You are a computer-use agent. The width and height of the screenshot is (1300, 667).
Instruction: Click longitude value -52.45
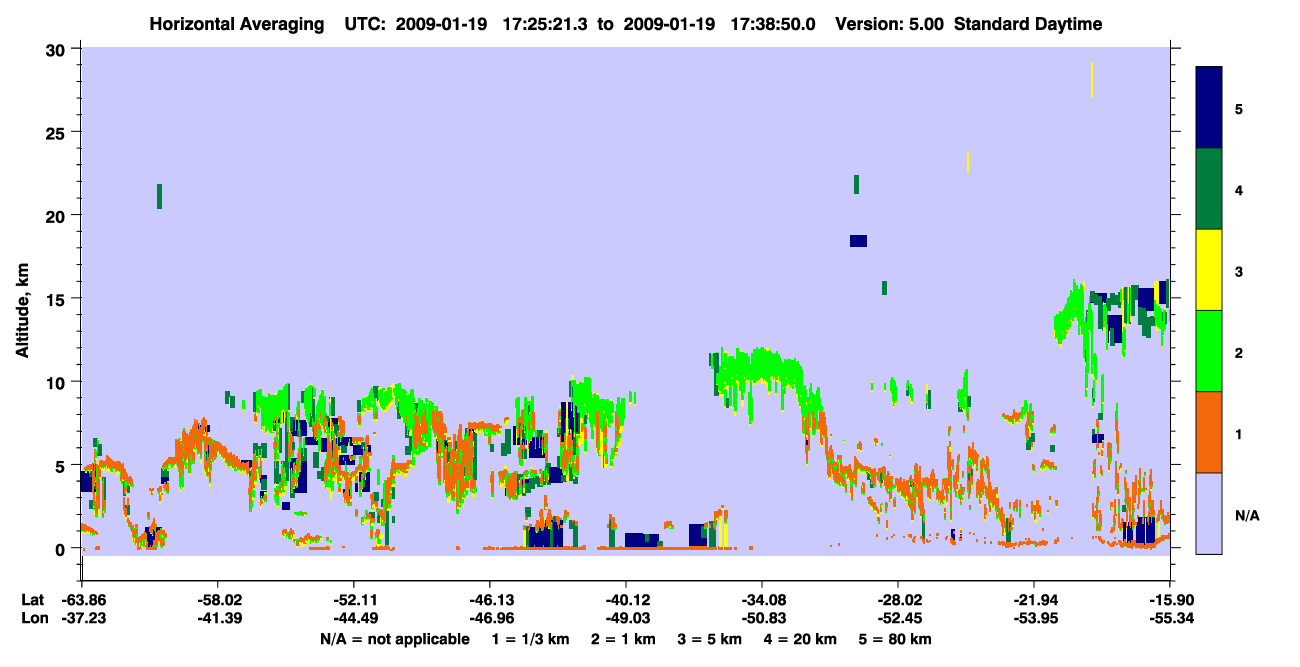point(898,618)
